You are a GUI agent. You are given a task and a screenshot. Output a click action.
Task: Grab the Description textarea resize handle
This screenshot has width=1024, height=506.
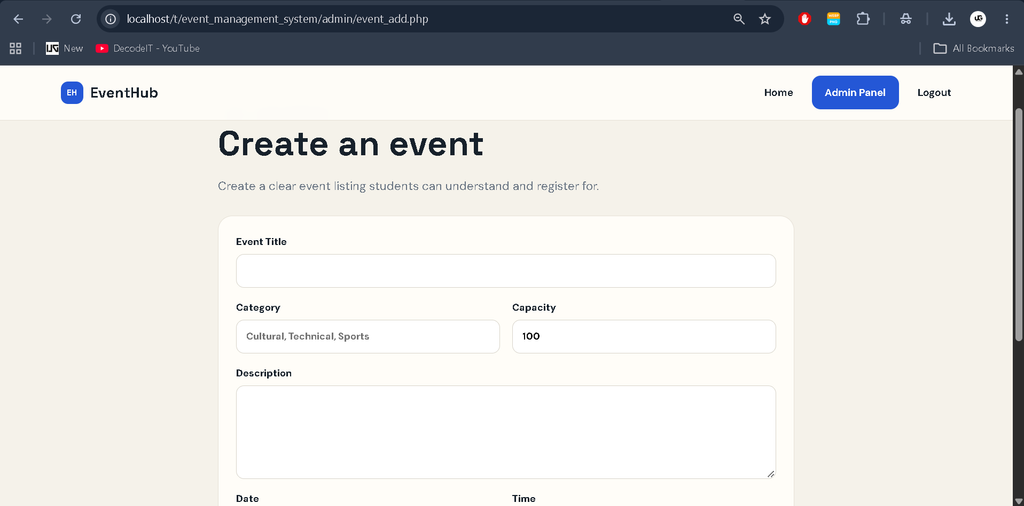(x=771, y=473)
